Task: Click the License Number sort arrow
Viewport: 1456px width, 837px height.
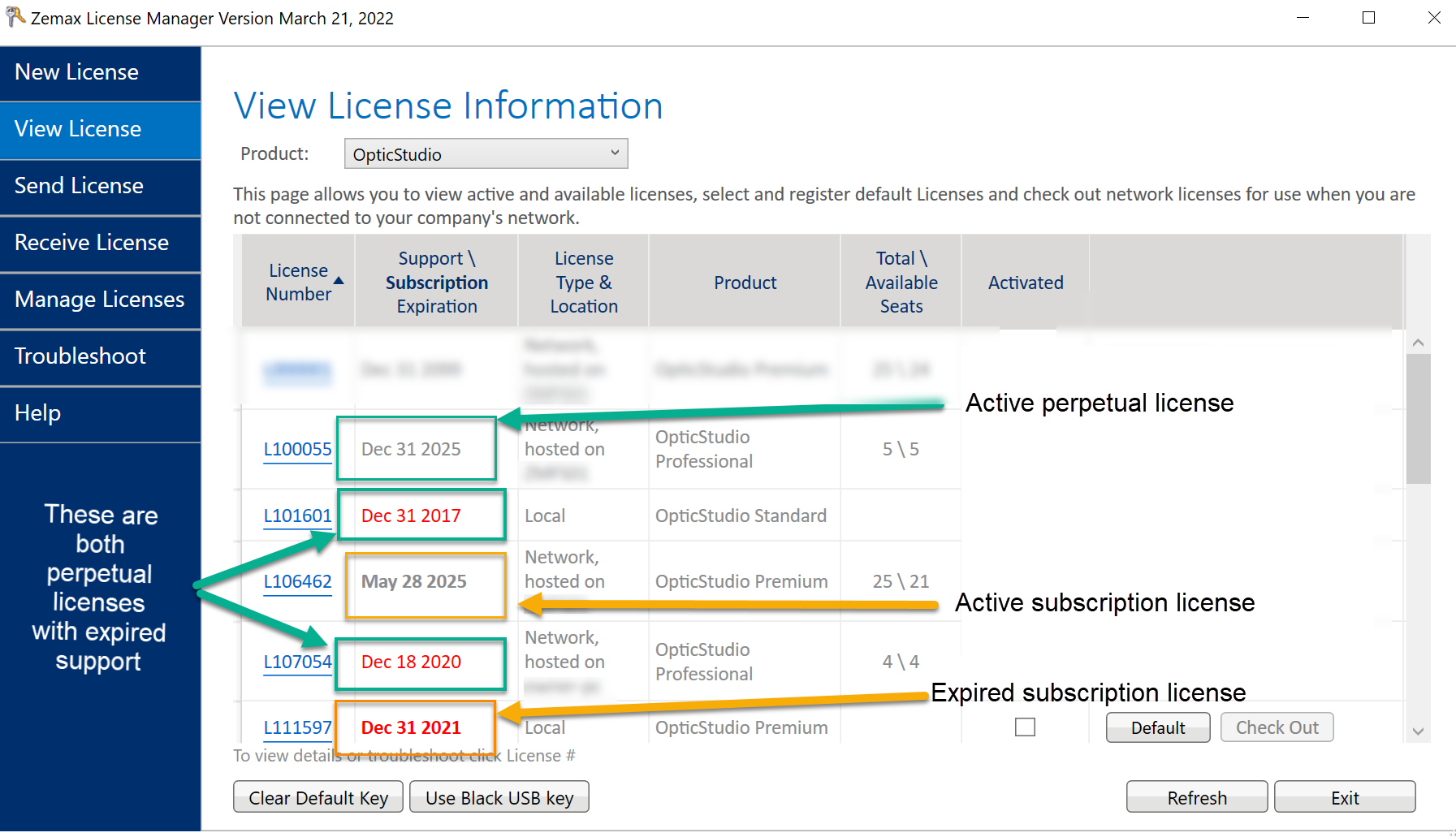Action: tap(339, 281)
